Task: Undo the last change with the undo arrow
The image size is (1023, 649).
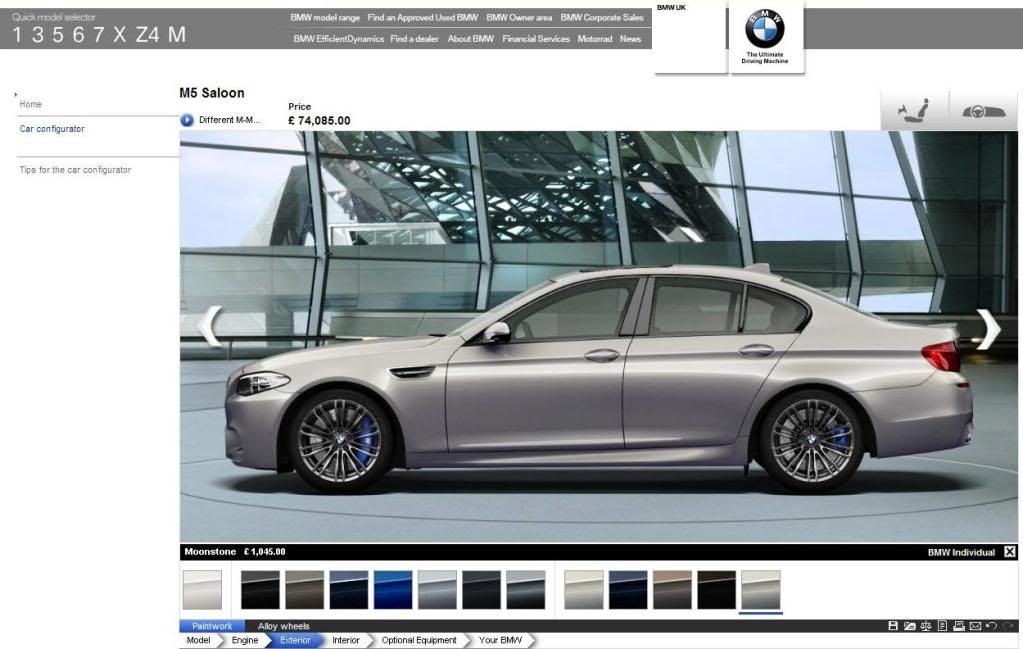Action: (x=992, y=626)
